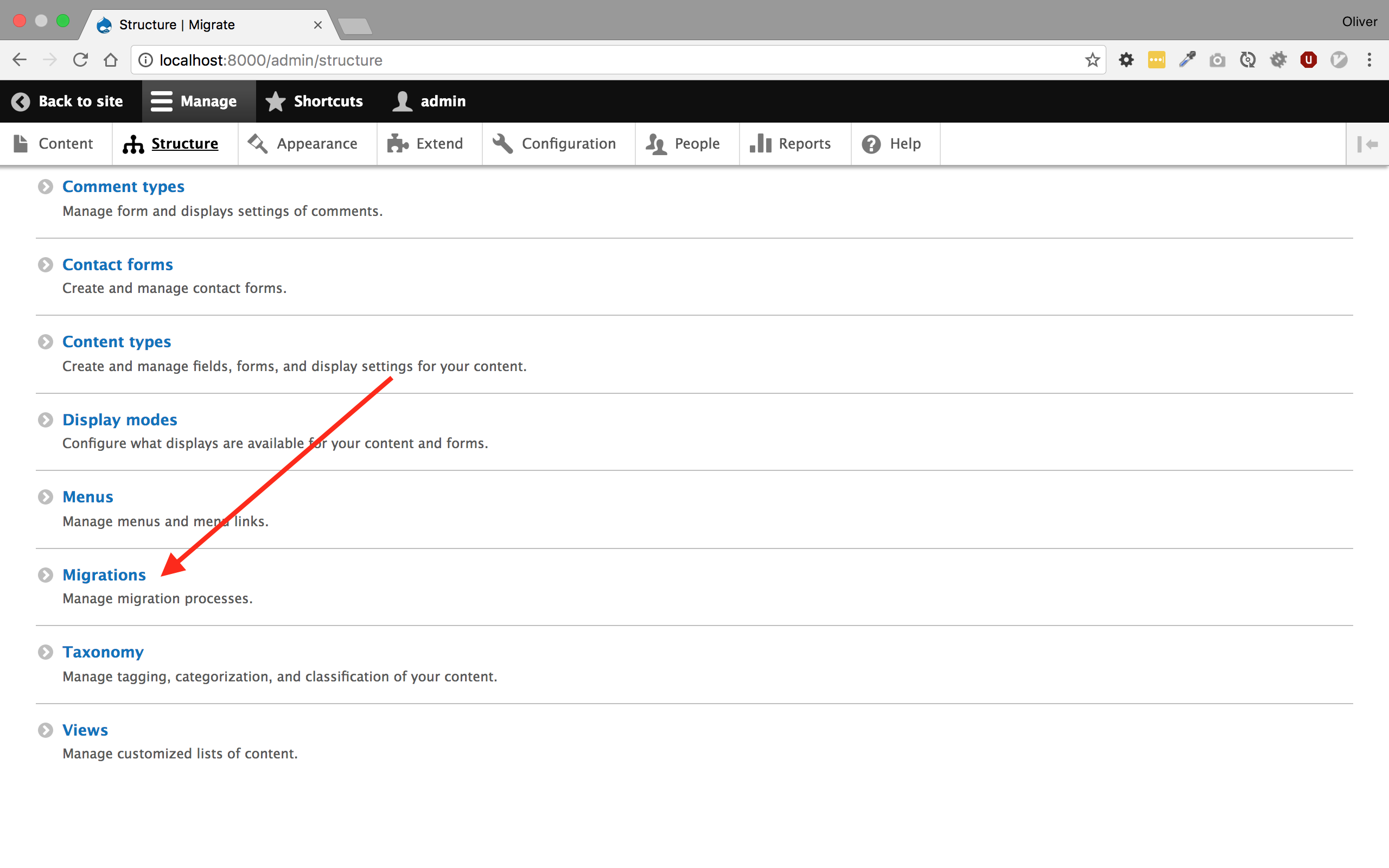Open the Content types link
Screen dimensions: 1389x868
coord(117,342)
